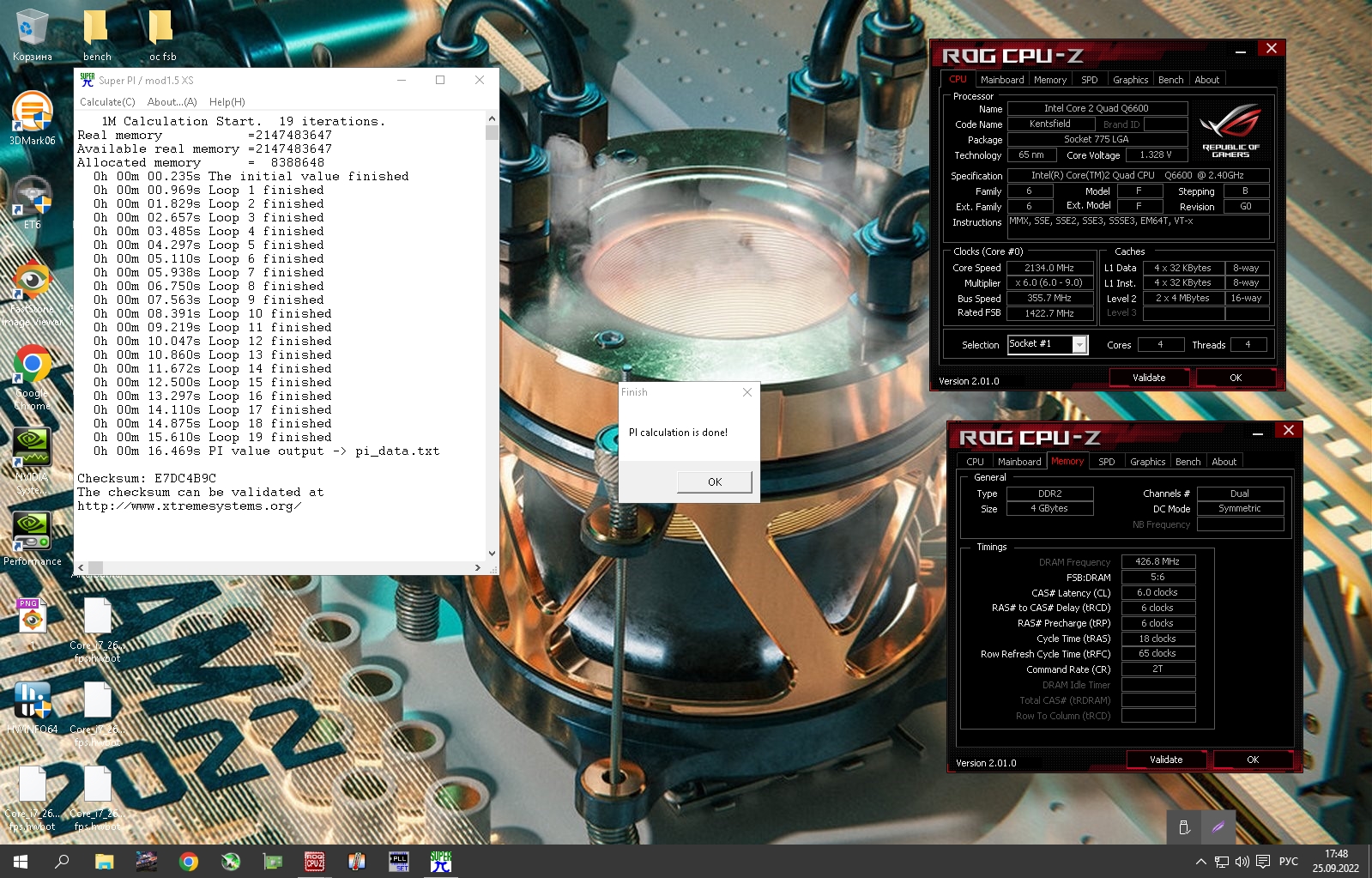The width and height of the screenshot is (1372, 878).
Task: Open the Help(H) menu in Super PI
Action: [x=227, y=102]
